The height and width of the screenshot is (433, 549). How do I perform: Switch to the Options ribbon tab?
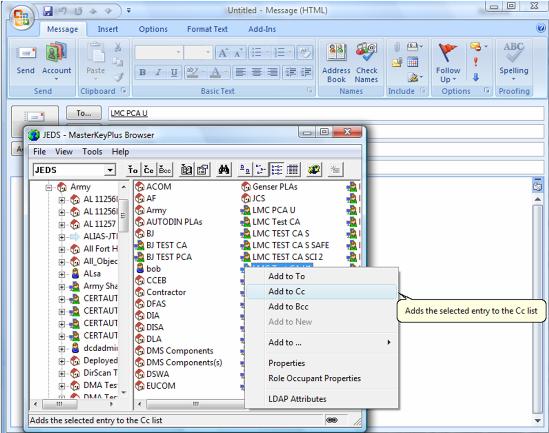153,29
